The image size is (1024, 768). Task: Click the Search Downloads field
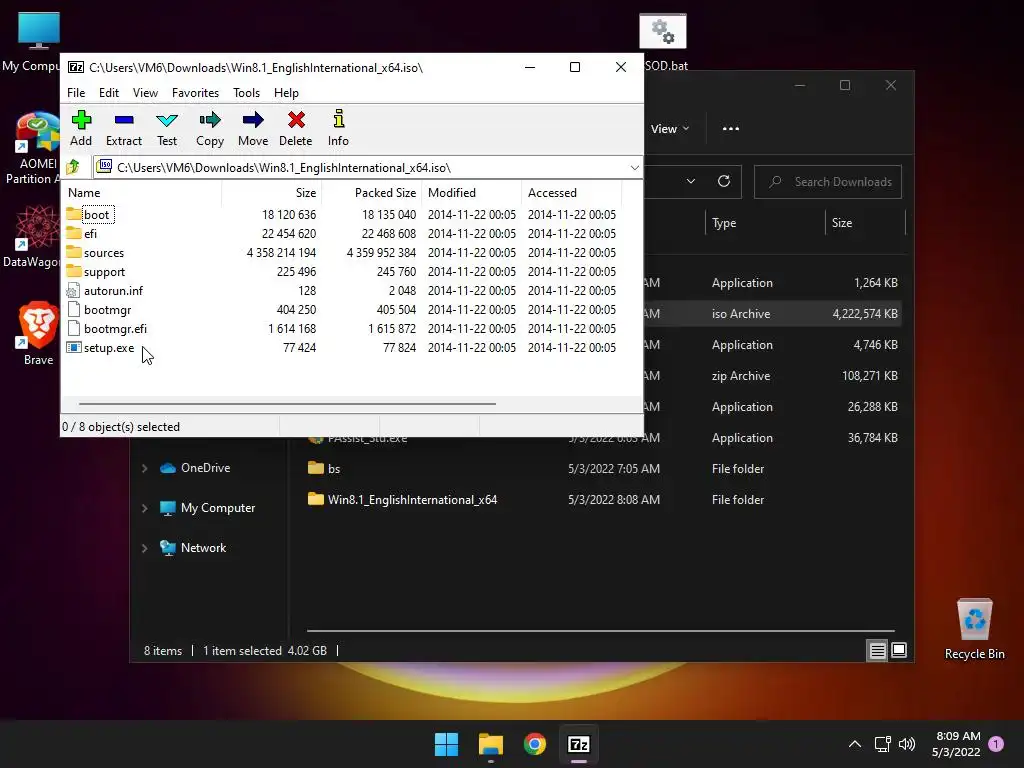click(x=828, y=182)
